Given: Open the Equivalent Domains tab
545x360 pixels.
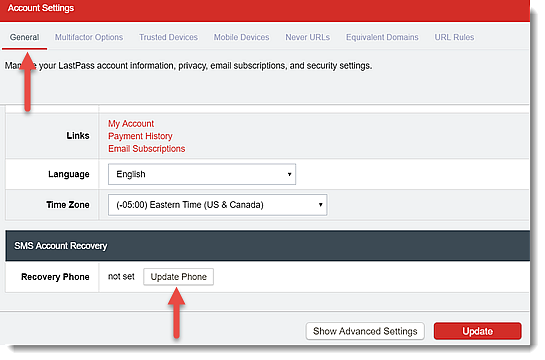Looking at the screenshot, I should [382, 37].
